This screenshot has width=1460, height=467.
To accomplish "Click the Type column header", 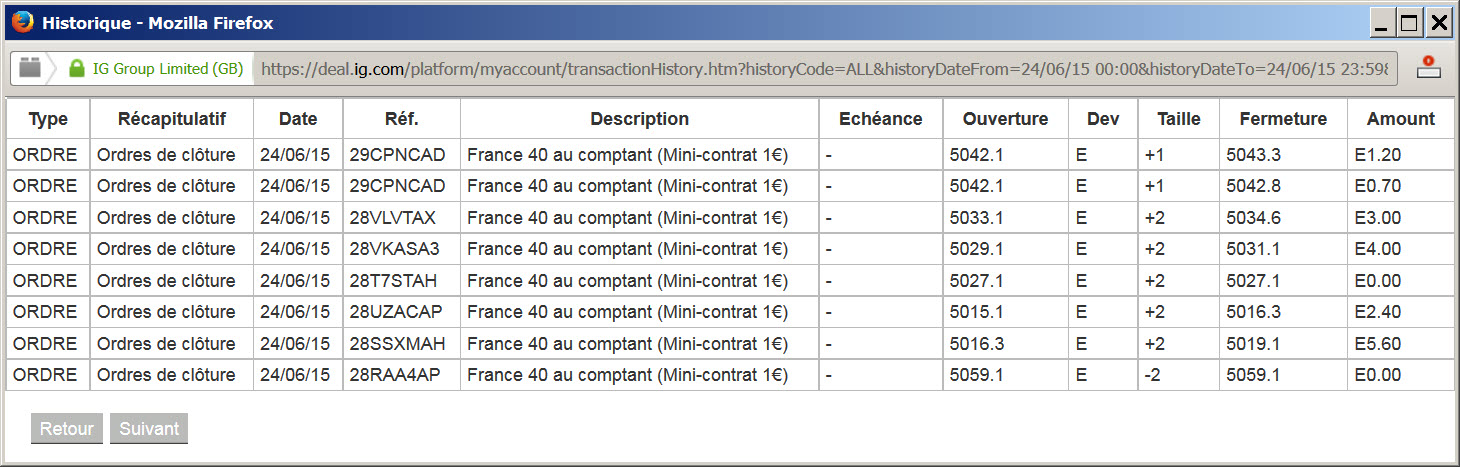I will (x=48, y=119).
